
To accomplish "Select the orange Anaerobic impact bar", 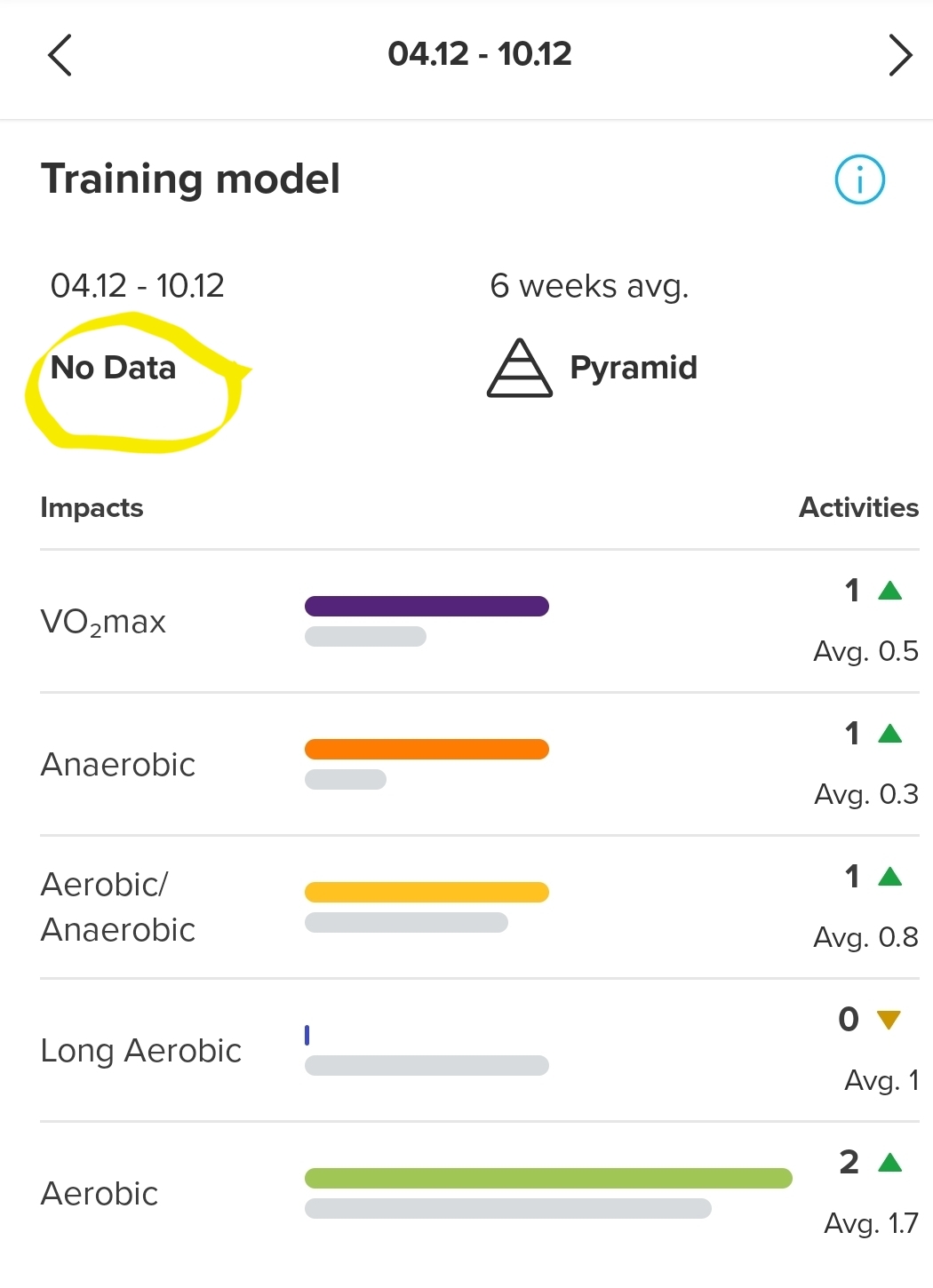I will (427, 750).
